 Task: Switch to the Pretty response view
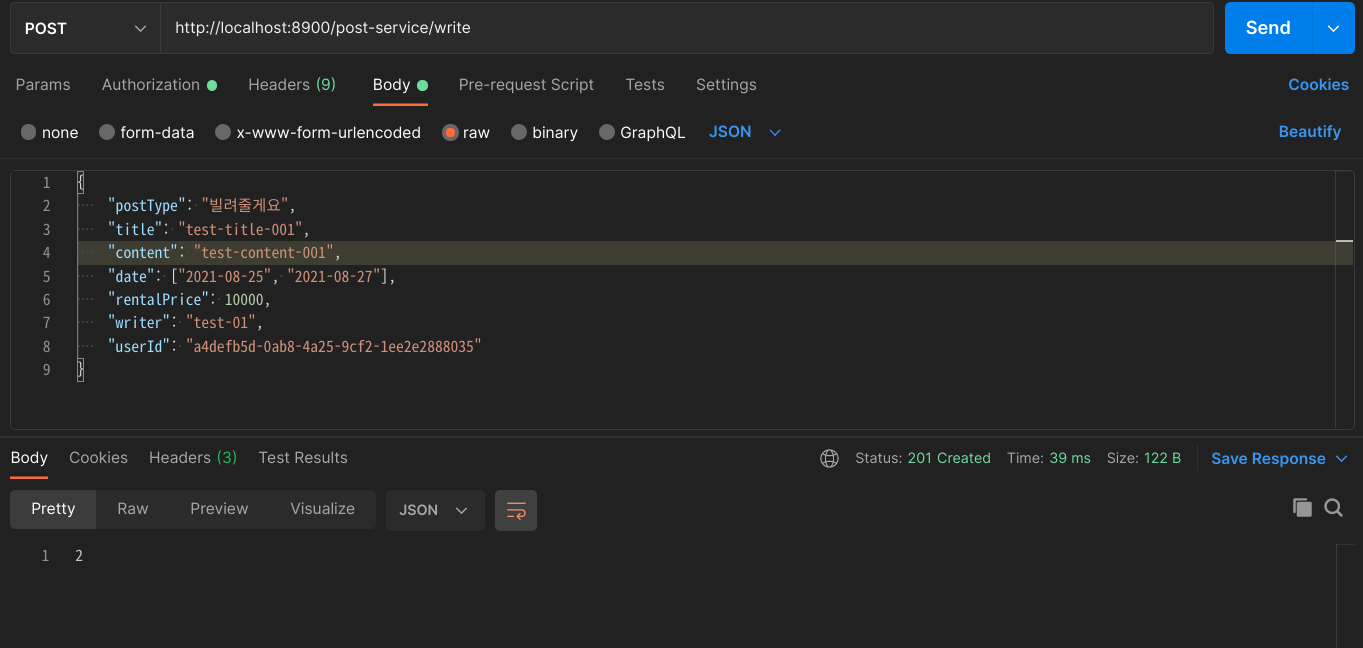pos(53,509)
